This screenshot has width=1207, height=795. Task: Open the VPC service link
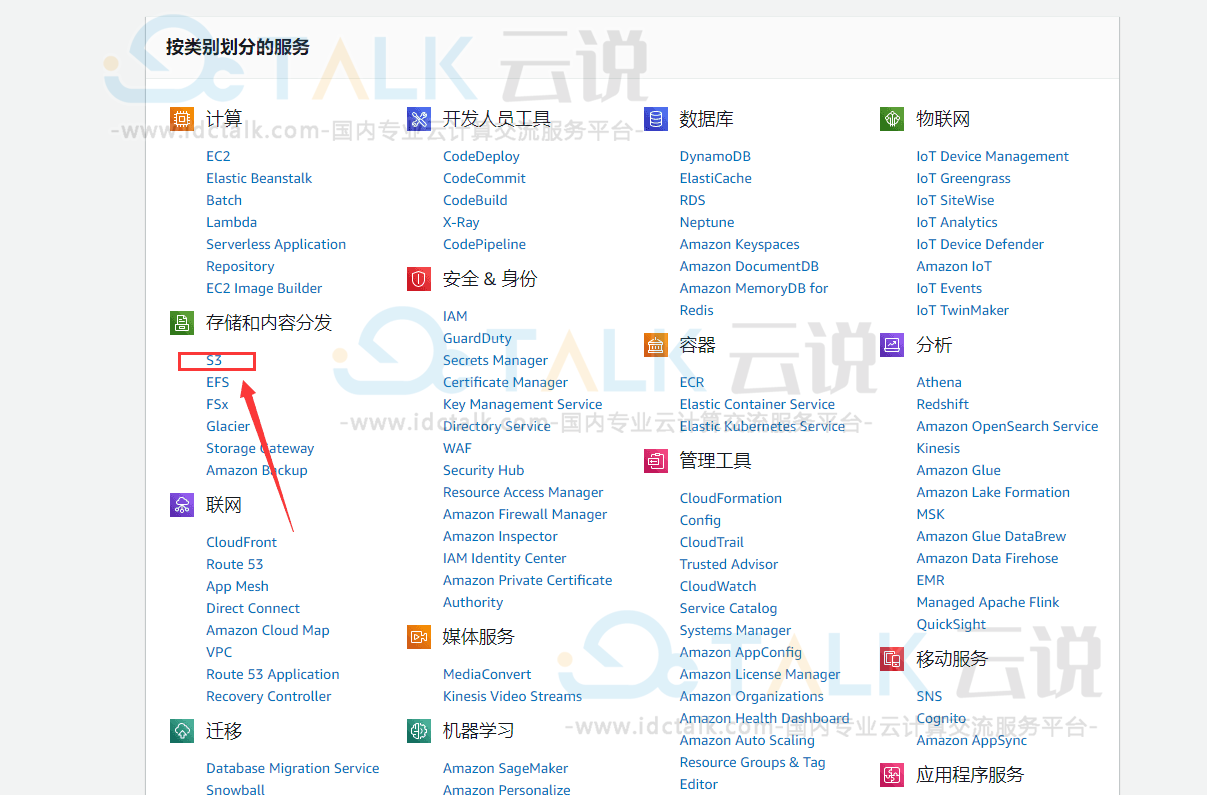click(219, 652)
